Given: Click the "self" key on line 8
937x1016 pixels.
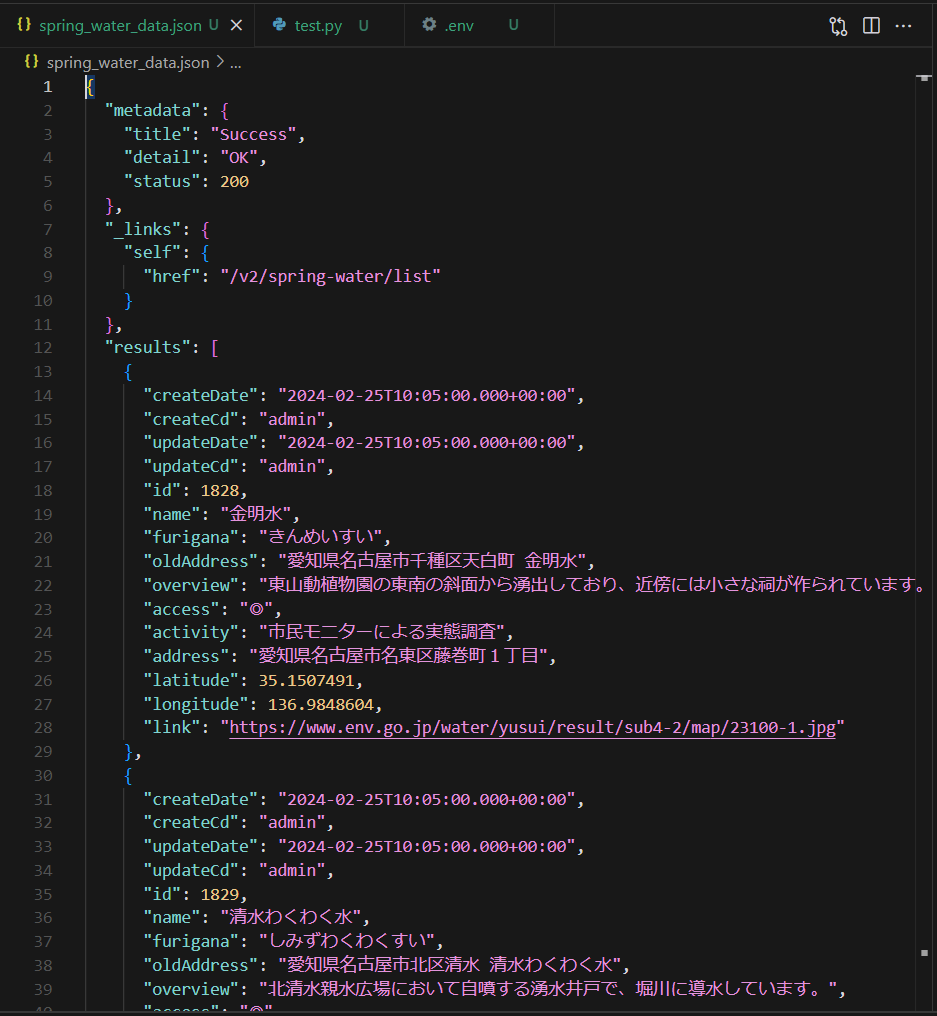Looking at the screenshot, I should point(152,253).
